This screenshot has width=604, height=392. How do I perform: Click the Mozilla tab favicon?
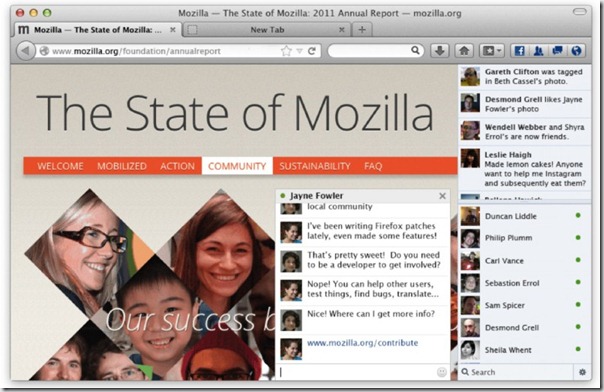click(x=23, y=30)
